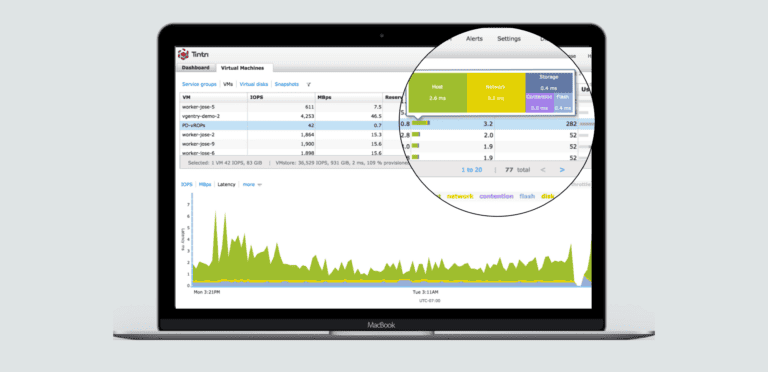Screen dimensions: 768x372
Task: Click the 46.5 MBps value
Action: coord(376,116)
